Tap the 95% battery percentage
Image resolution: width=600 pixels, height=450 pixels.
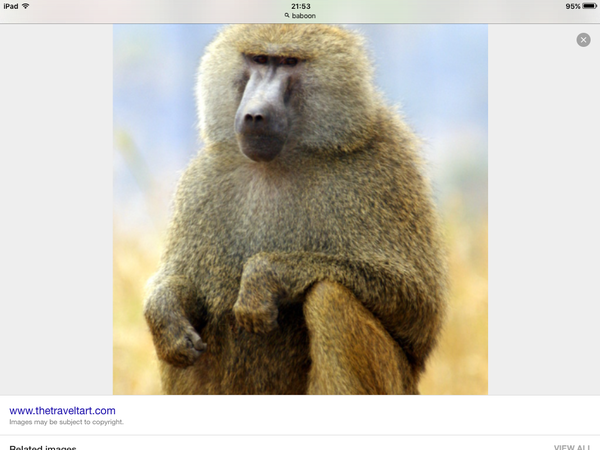[x=573, y=6]
